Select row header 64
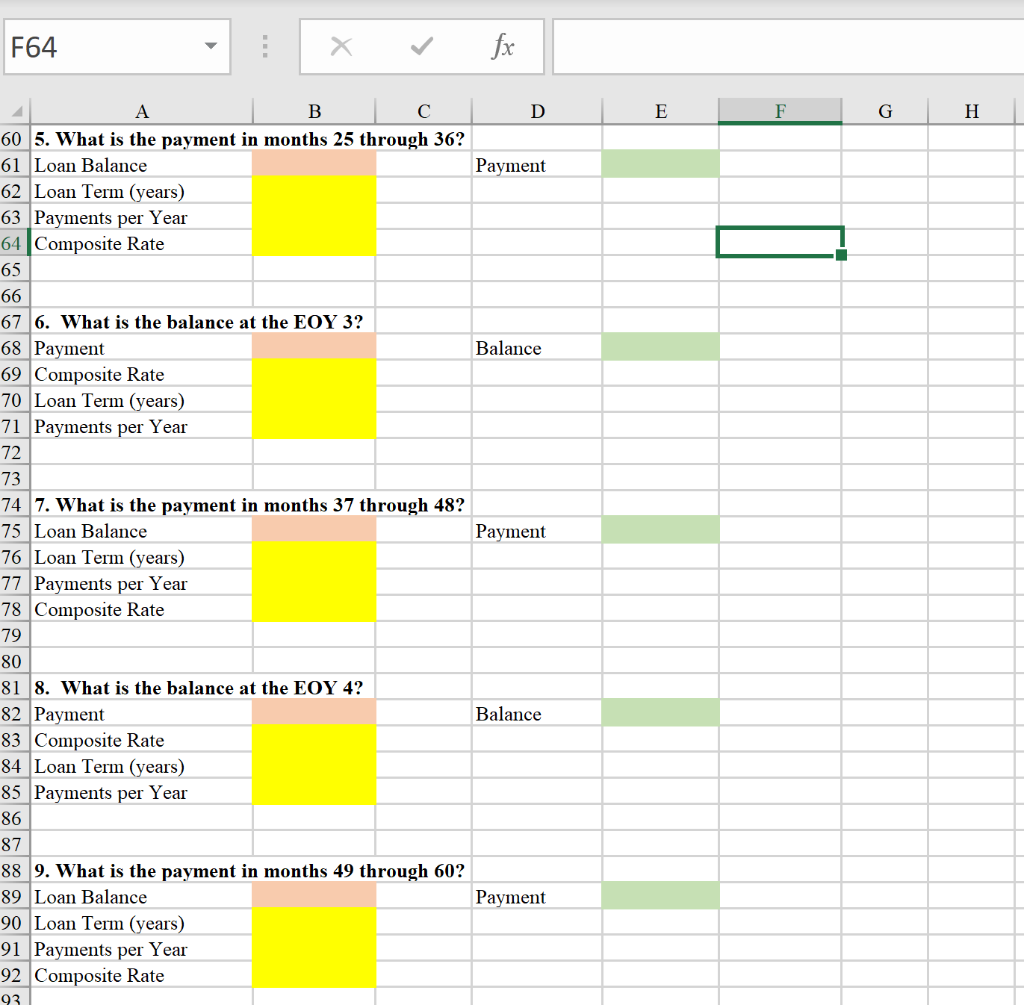Viewport: 1024px width, 1005px height. point(15,242)
